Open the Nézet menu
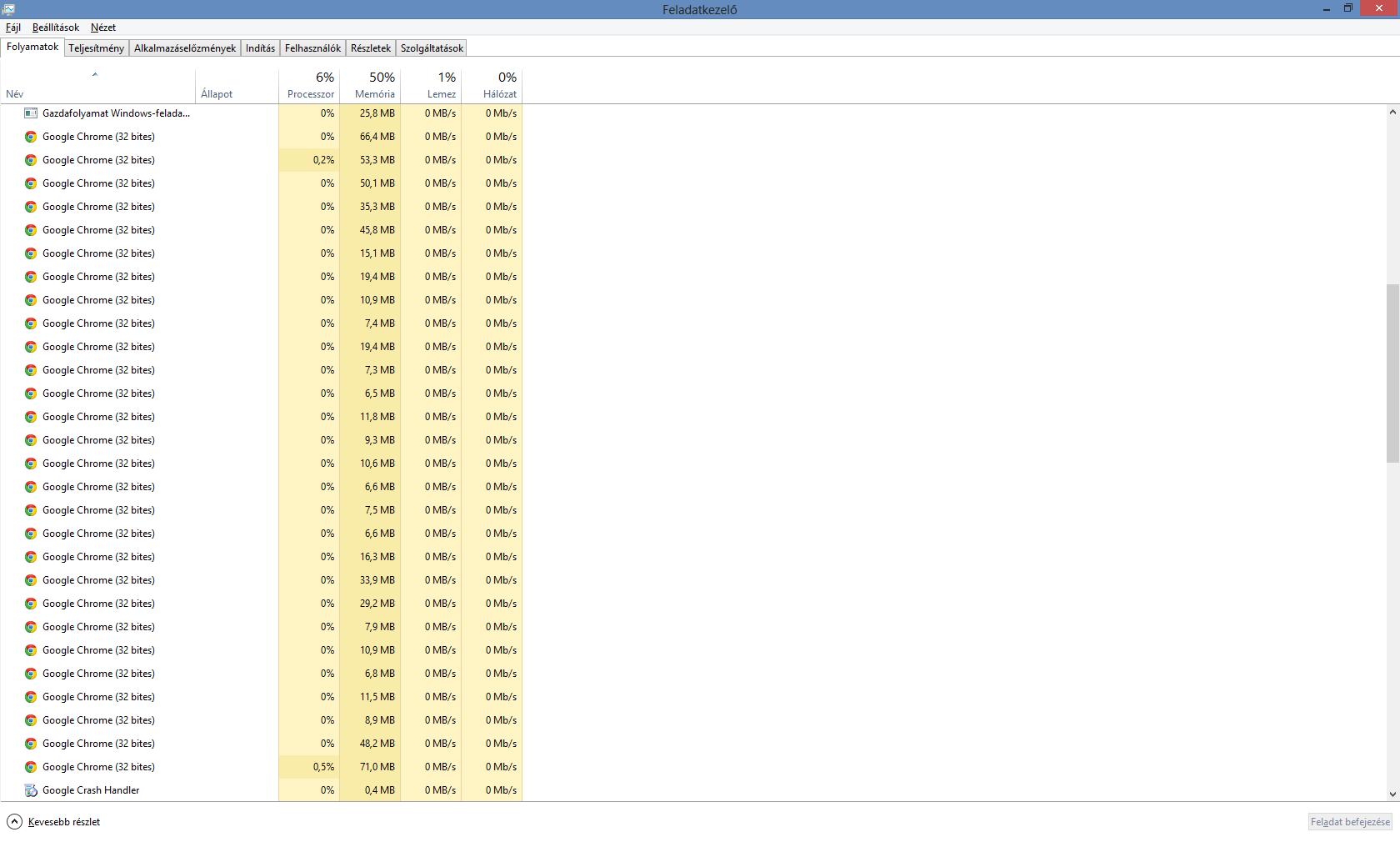This screenshot has width=1400, height=842. 103,28
